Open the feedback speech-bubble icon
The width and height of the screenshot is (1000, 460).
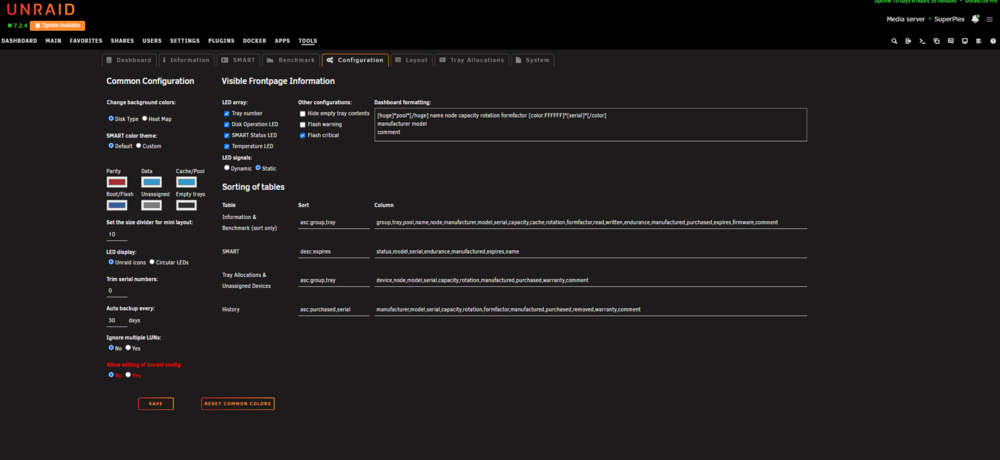coord(950,41)
